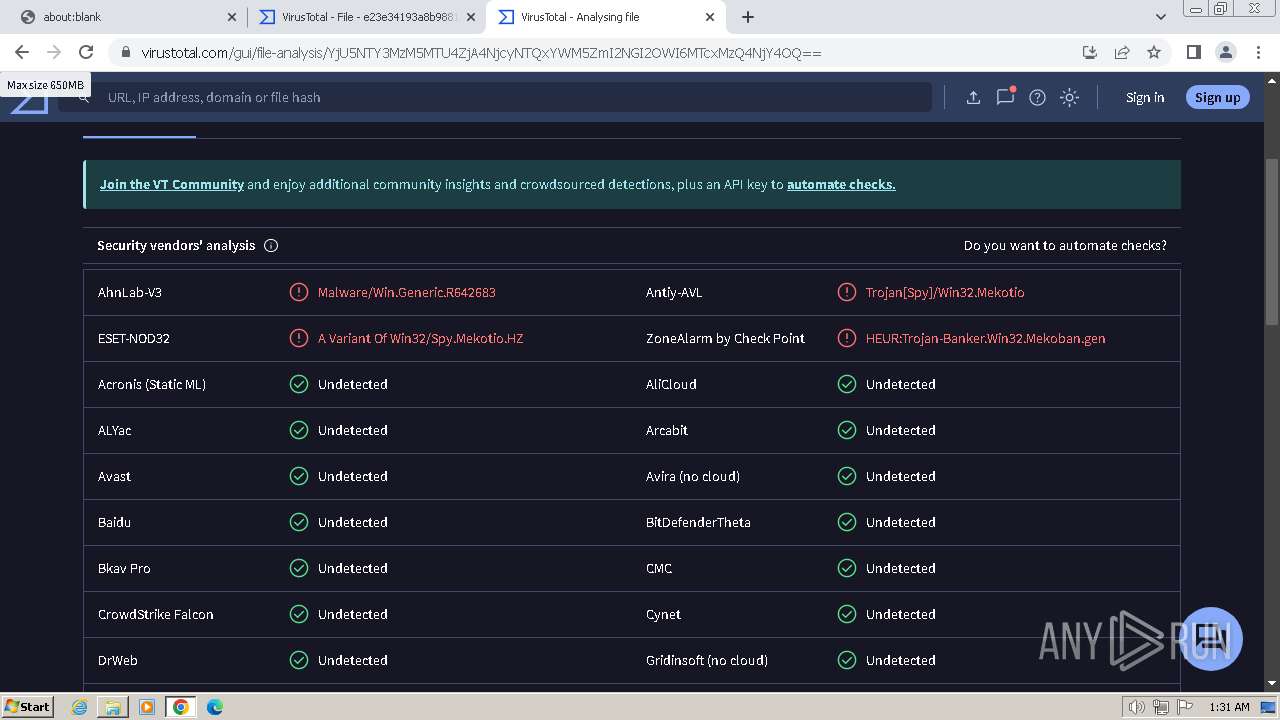Click the volume speaker icon in system tray

coord(1137,707)
